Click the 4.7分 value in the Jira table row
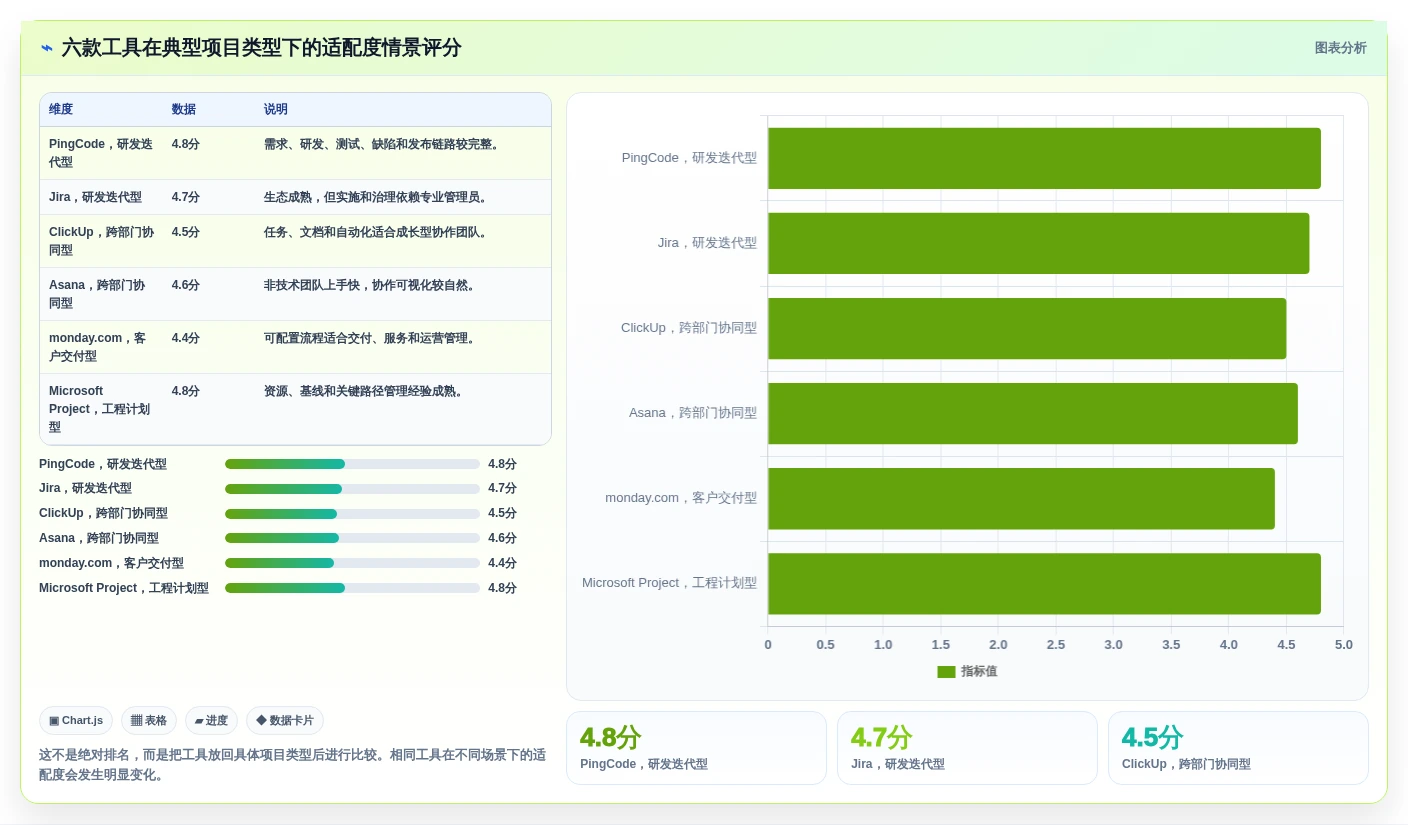Image resolution: width=1408 pixels, height=825 pixels. [185, 197]
